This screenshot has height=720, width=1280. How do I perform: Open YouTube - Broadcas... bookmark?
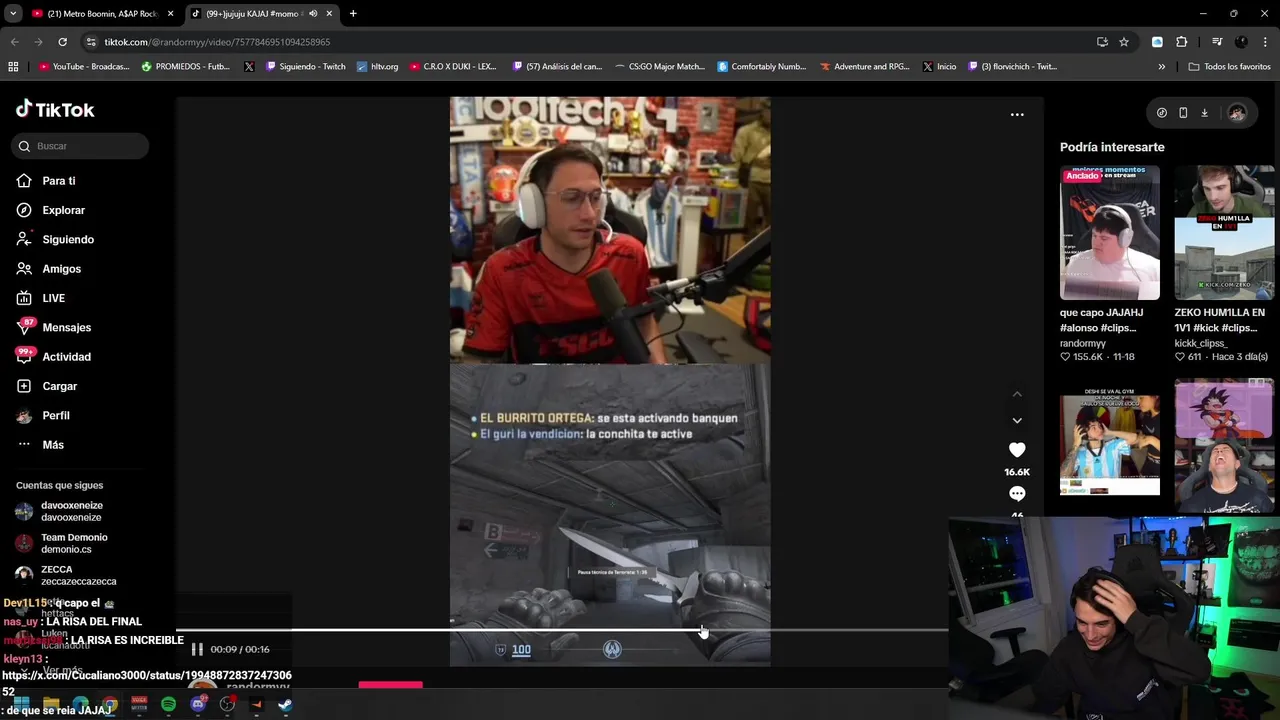pos(84,67)
